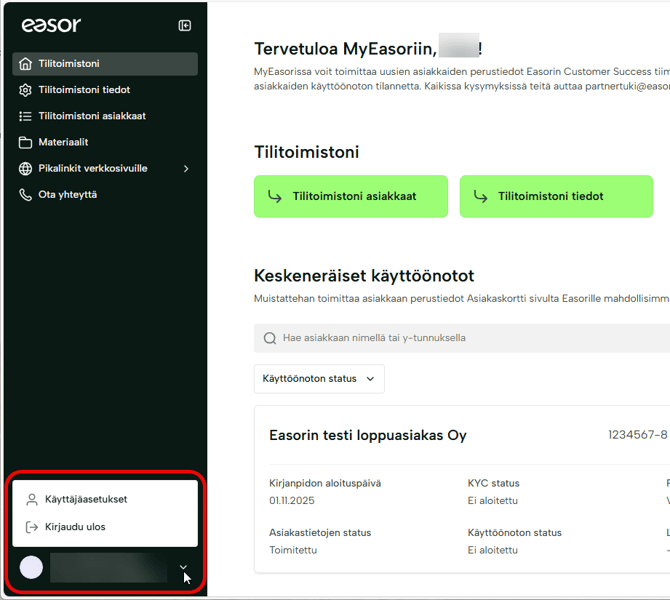
Task: Click the Toimitettu status value
Action: click(x=293, y=550)
